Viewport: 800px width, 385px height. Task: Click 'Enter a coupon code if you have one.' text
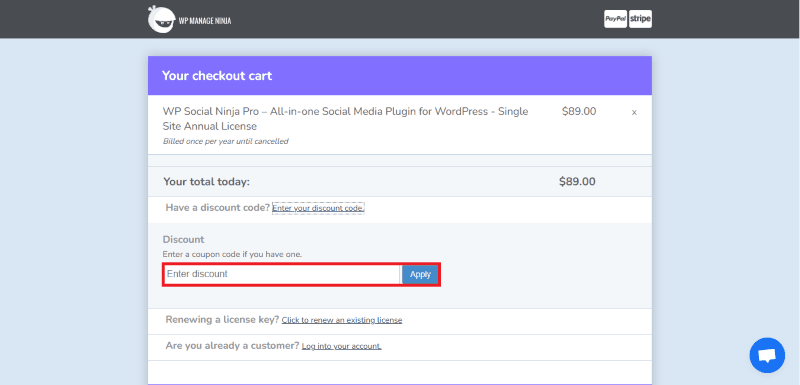(232, 254)
